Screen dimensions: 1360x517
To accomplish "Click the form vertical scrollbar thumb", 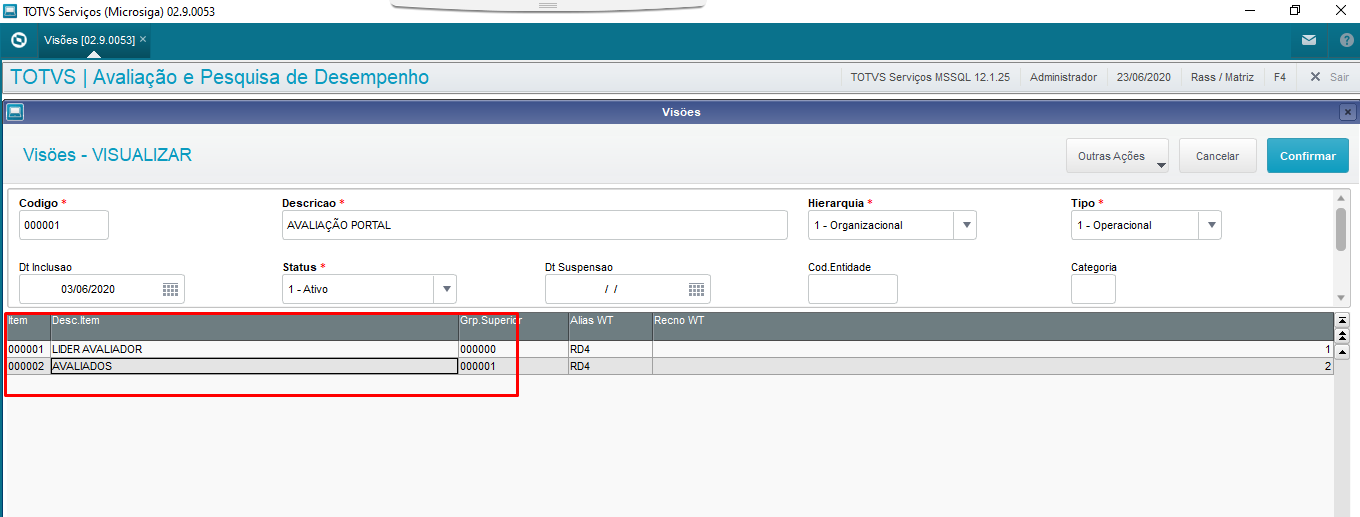I will click(x=1341, y=229).
